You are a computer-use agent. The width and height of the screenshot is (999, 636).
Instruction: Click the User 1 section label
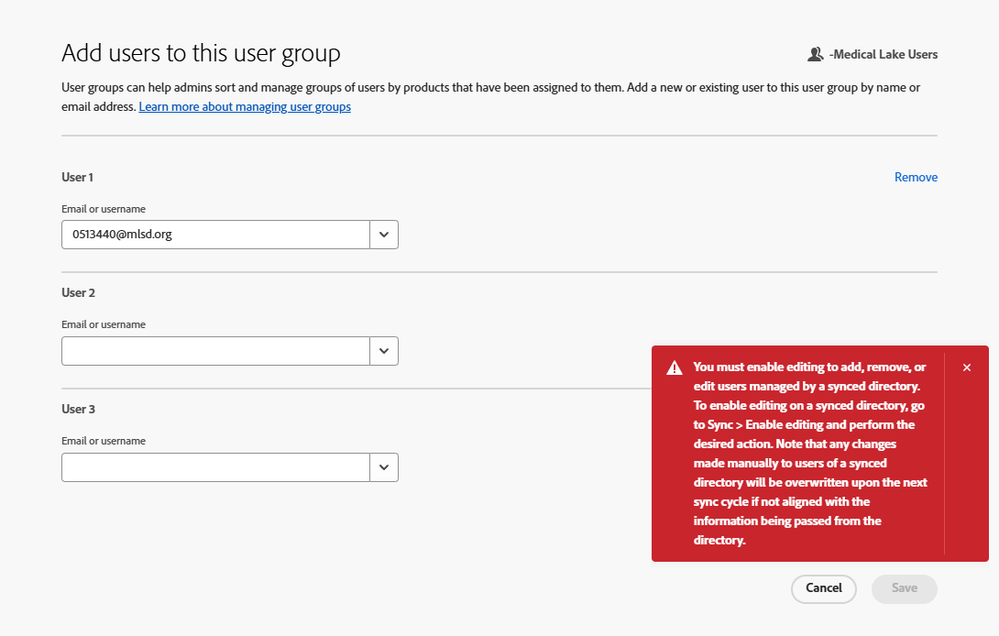77,177
